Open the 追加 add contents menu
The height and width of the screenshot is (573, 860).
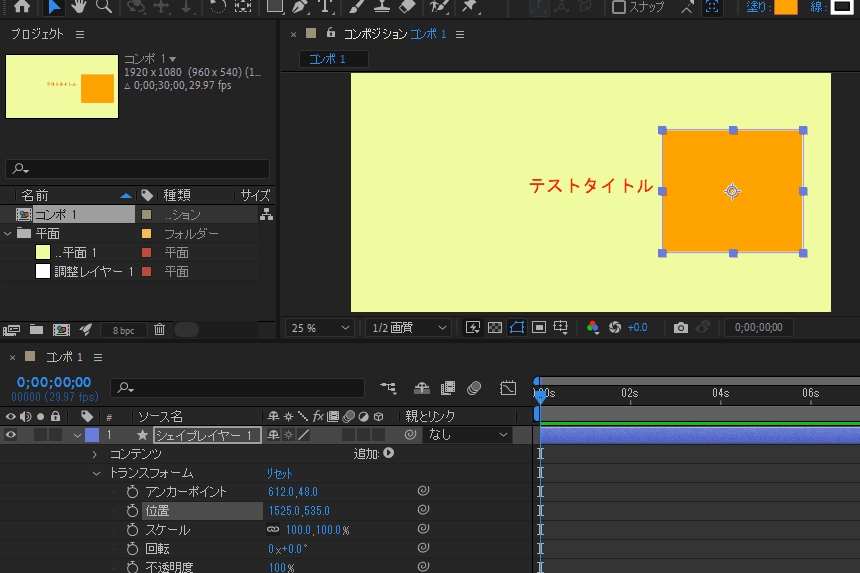(389, 453)
